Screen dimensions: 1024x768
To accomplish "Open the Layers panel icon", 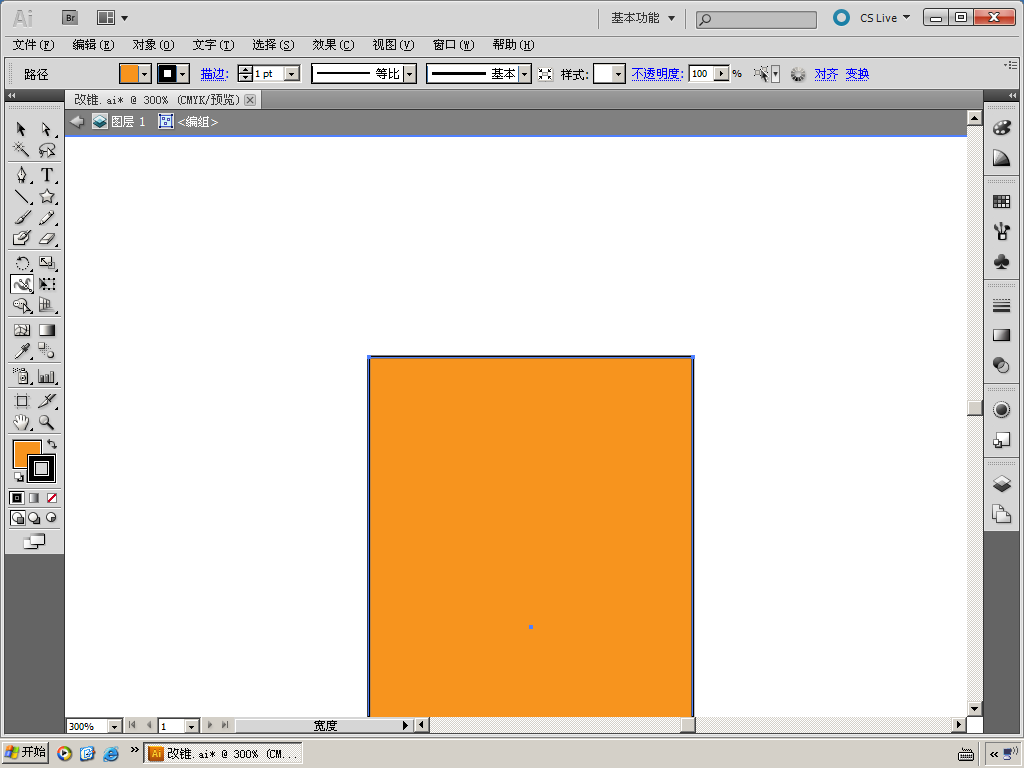I will tap(1001, 484).
